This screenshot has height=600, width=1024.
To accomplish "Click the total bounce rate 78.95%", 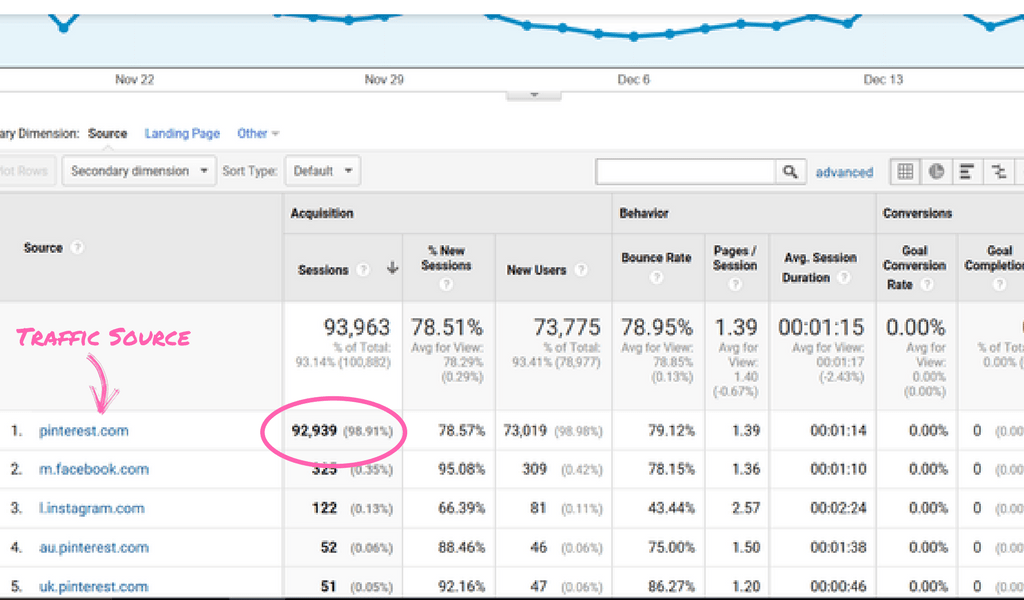I will (x=657, y=326).
